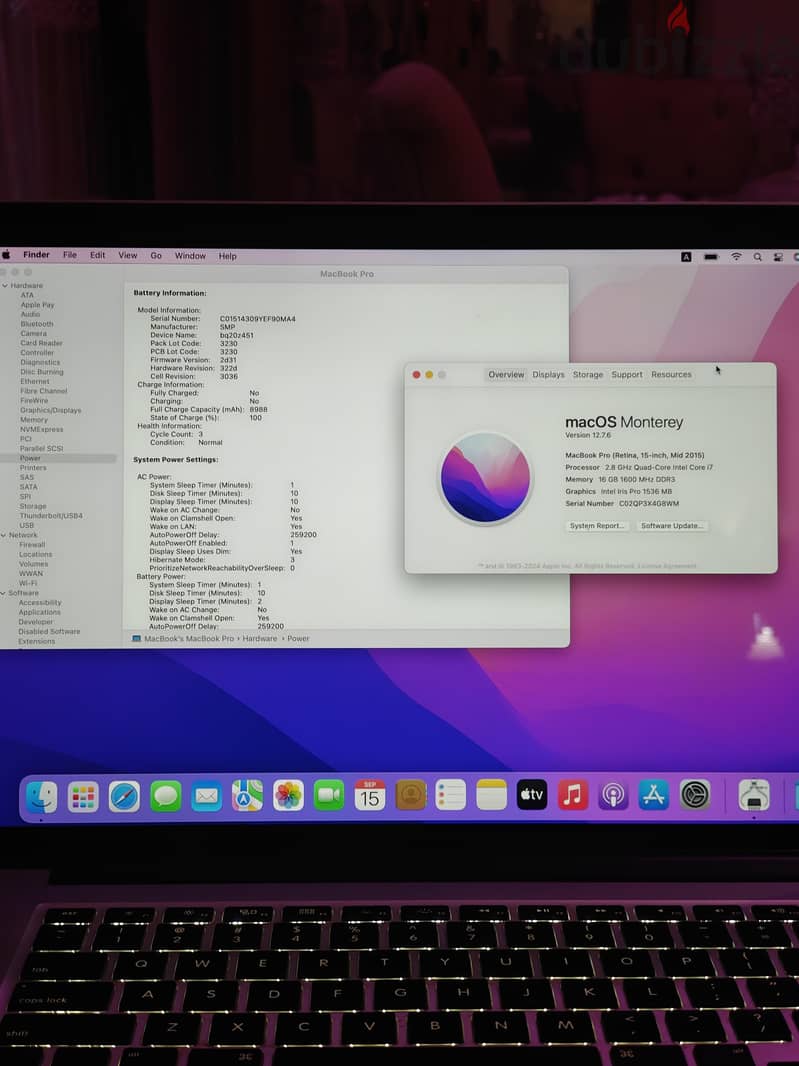Open the Go menu

156,256
